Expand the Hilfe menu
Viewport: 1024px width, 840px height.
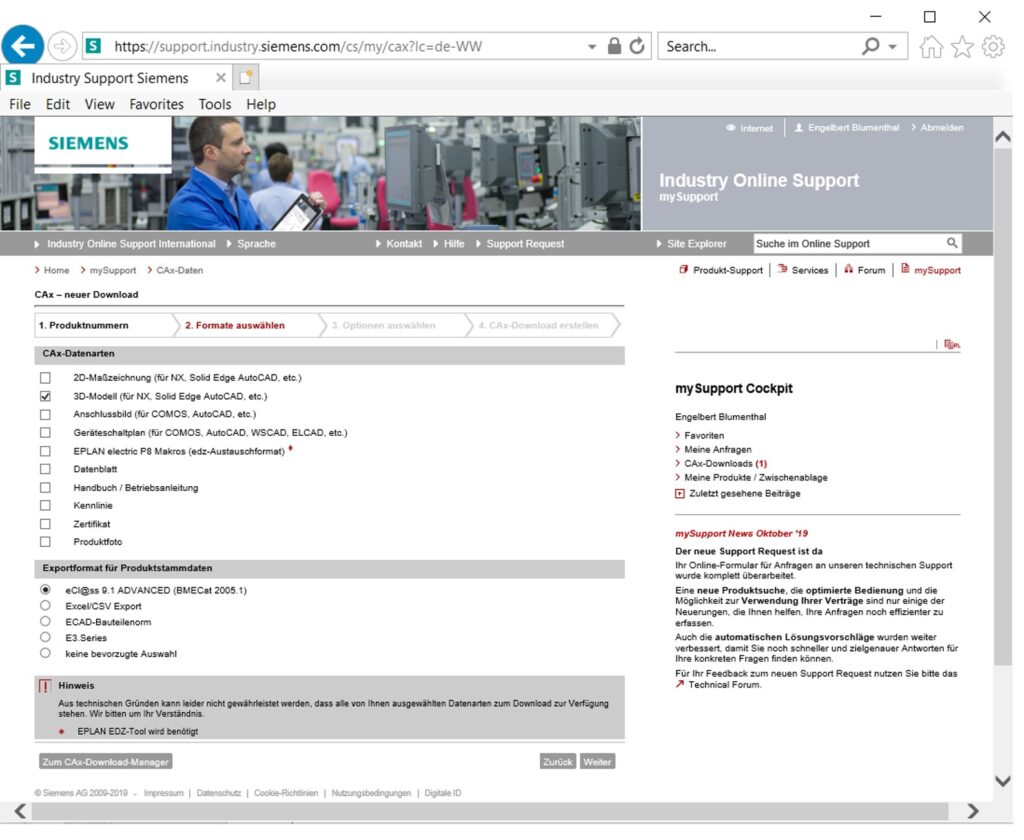pyautogui.click(x=449, y=244)
